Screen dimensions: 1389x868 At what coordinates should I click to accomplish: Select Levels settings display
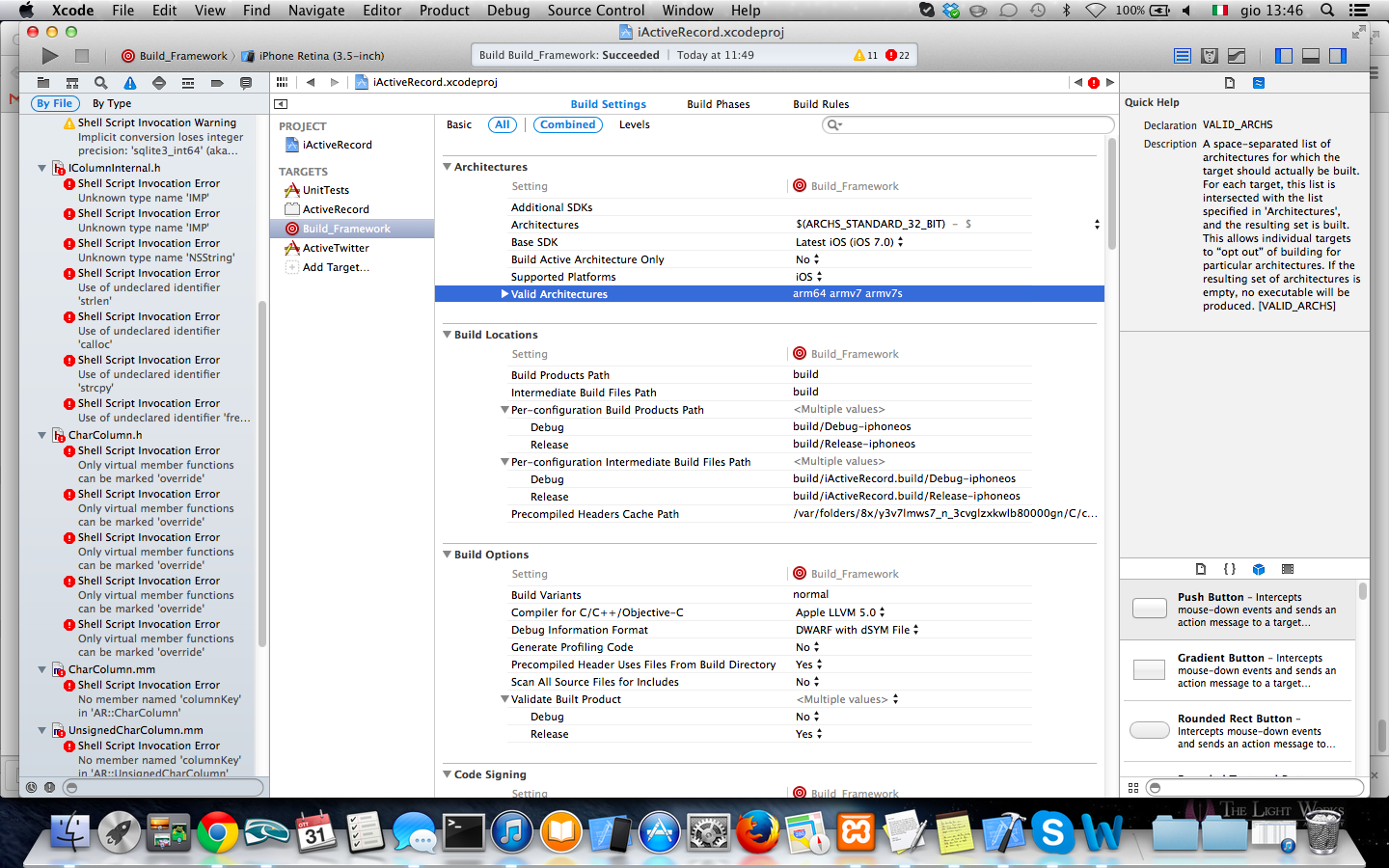(635, 124)
